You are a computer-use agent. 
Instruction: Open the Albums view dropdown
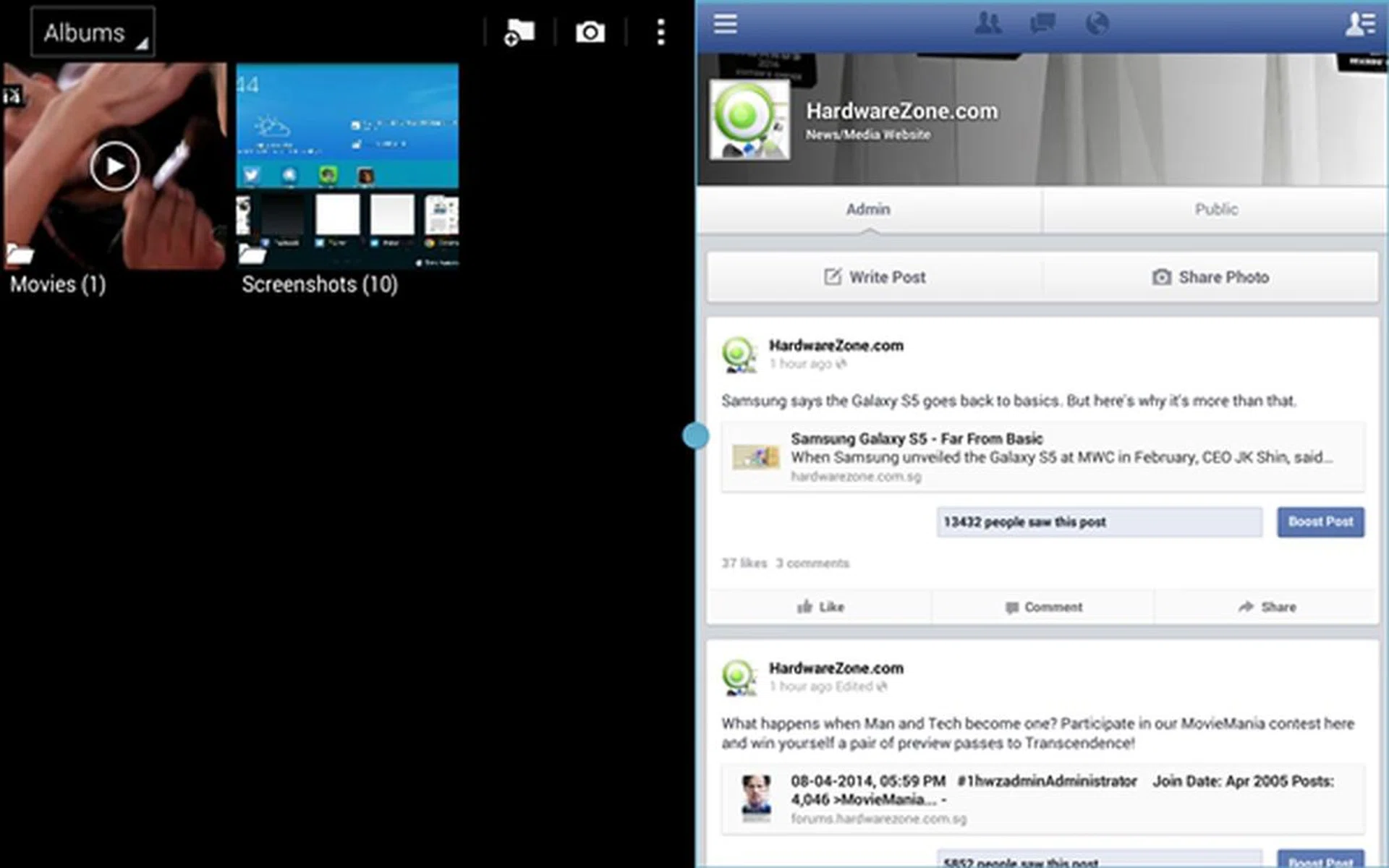point(93,33)
